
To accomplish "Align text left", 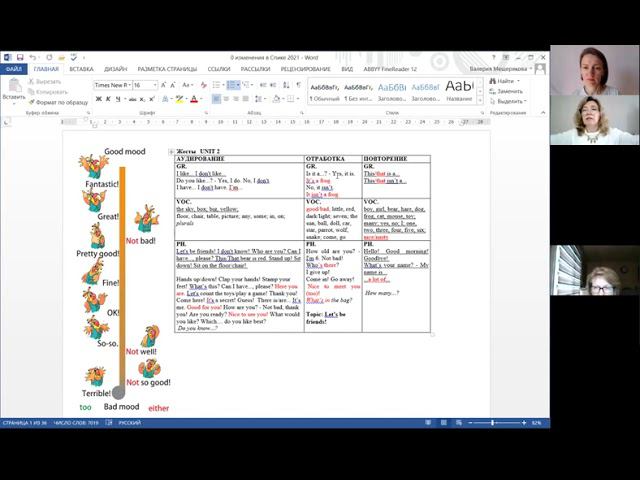I will tap(216, 99).
